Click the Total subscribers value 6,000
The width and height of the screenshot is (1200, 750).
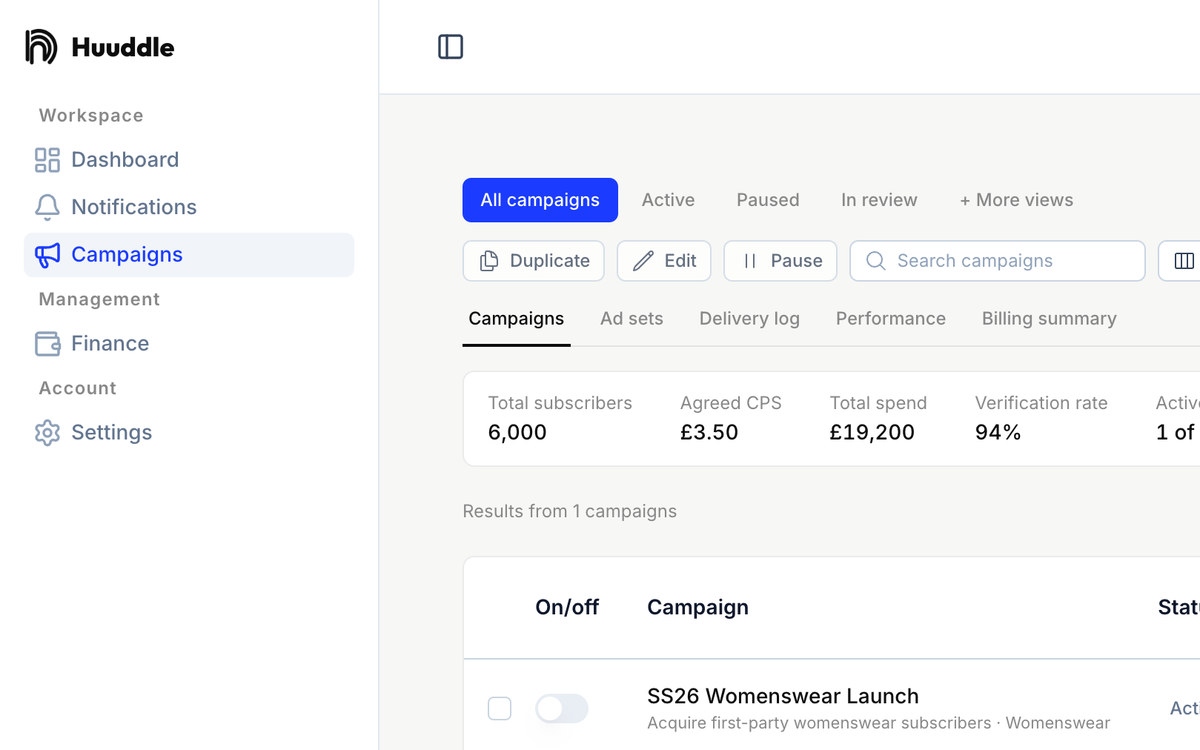click(517, 433)
